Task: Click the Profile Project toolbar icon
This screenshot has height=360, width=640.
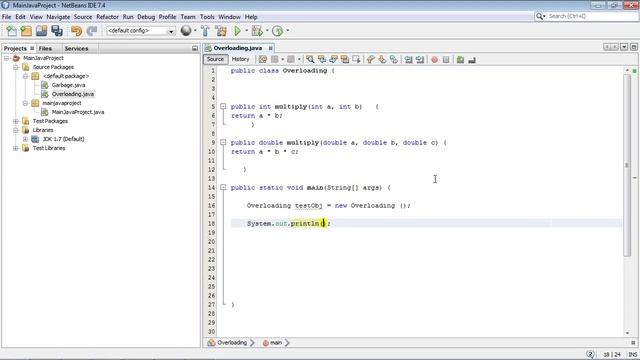Action: click(x=278, y=31)
